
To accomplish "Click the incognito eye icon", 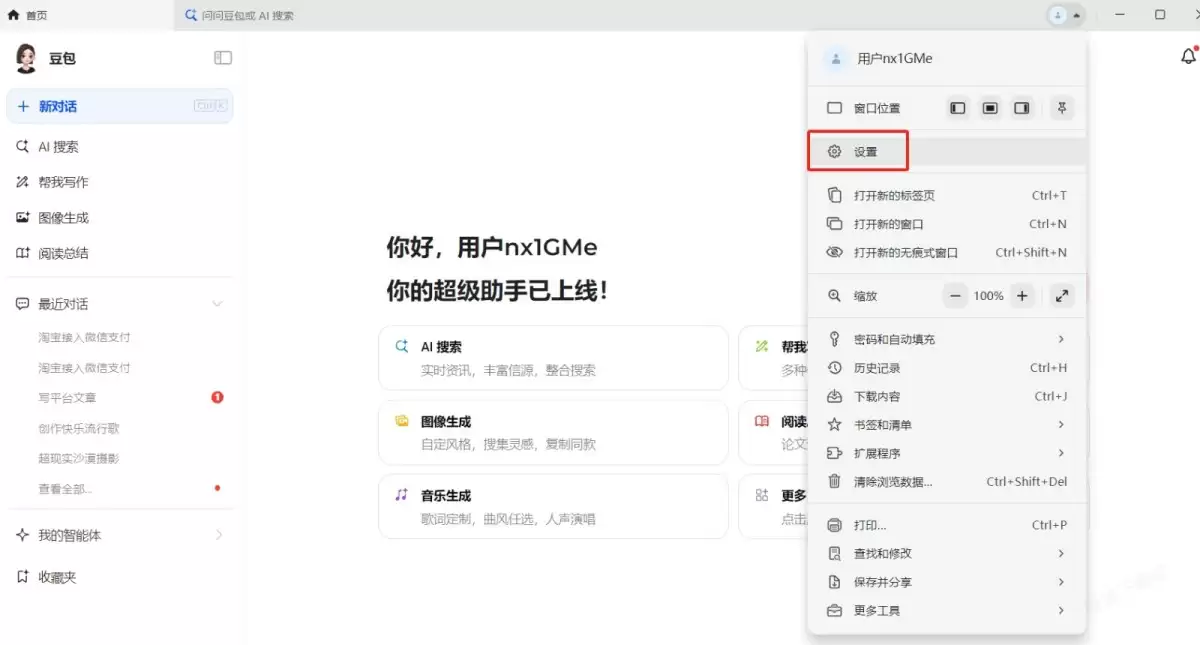I will pyautogui.click(x=834, y=253).
